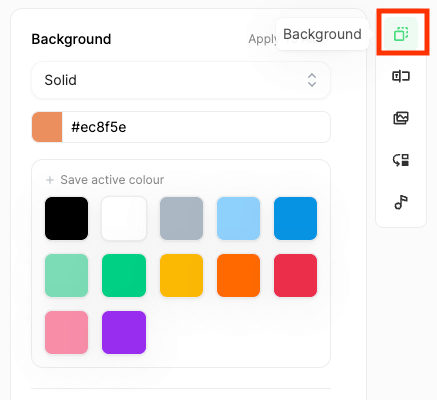Open the transitions icon in sidebar

click(x=401, y=160)
